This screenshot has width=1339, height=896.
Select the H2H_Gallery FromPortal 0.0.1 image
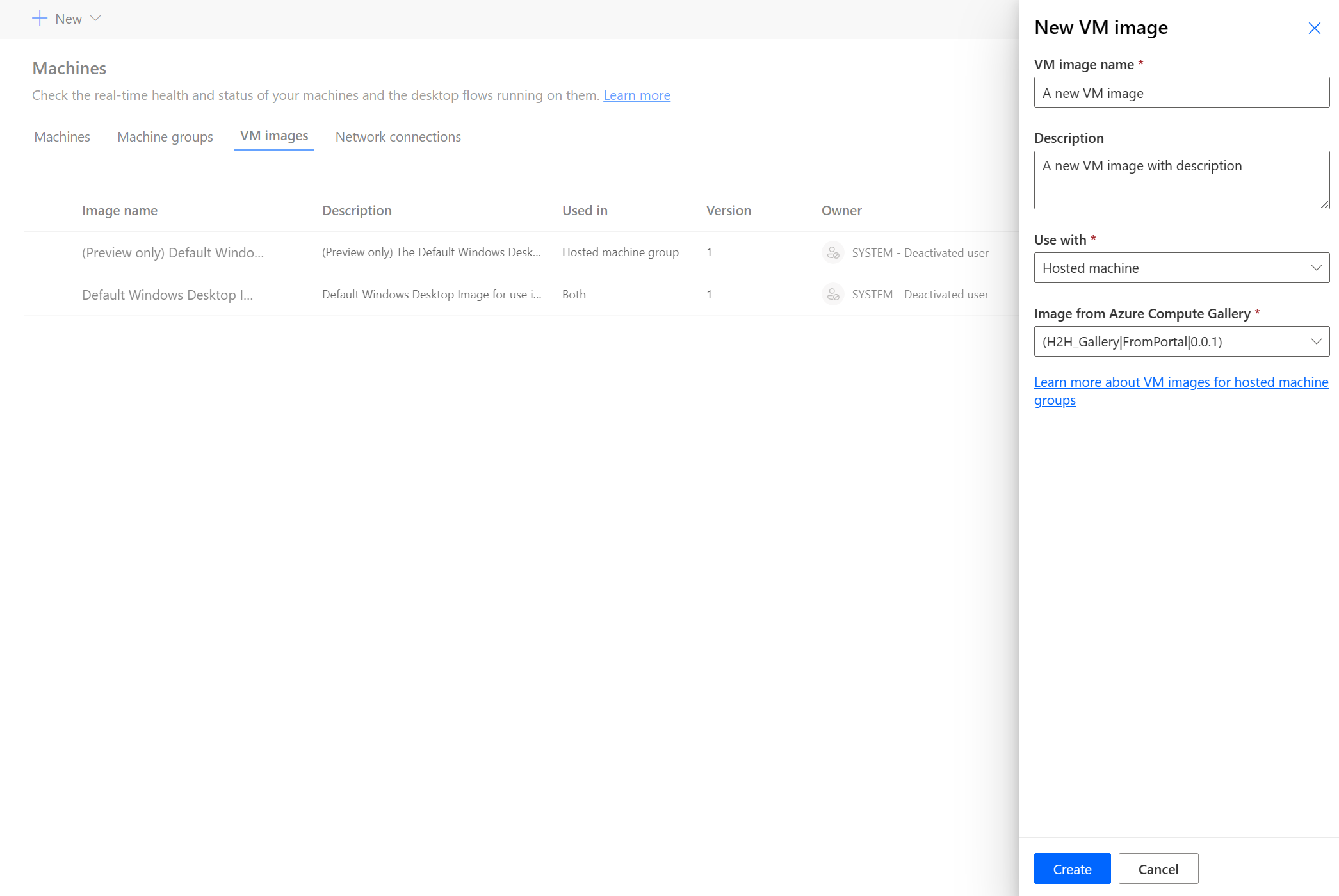1181,341
